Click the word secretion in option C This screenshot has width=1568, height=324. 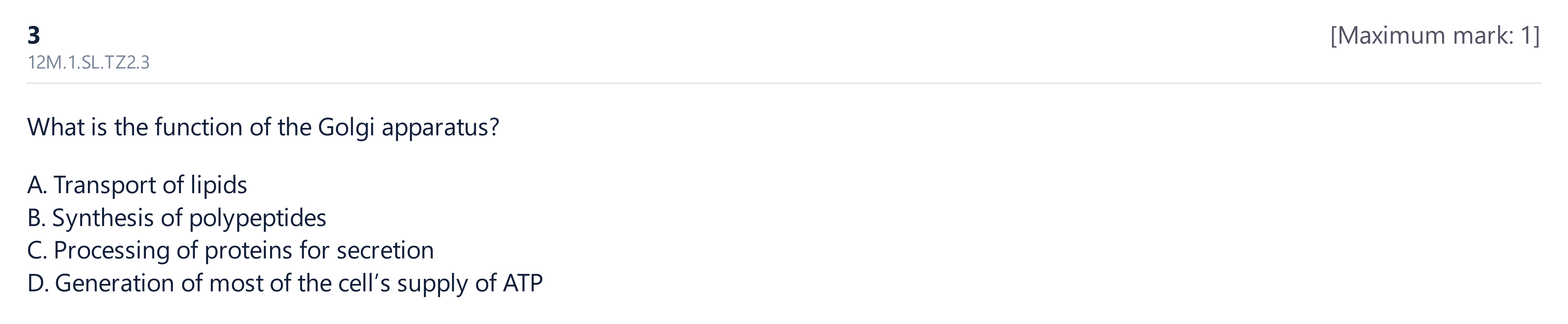coord(385,250)
